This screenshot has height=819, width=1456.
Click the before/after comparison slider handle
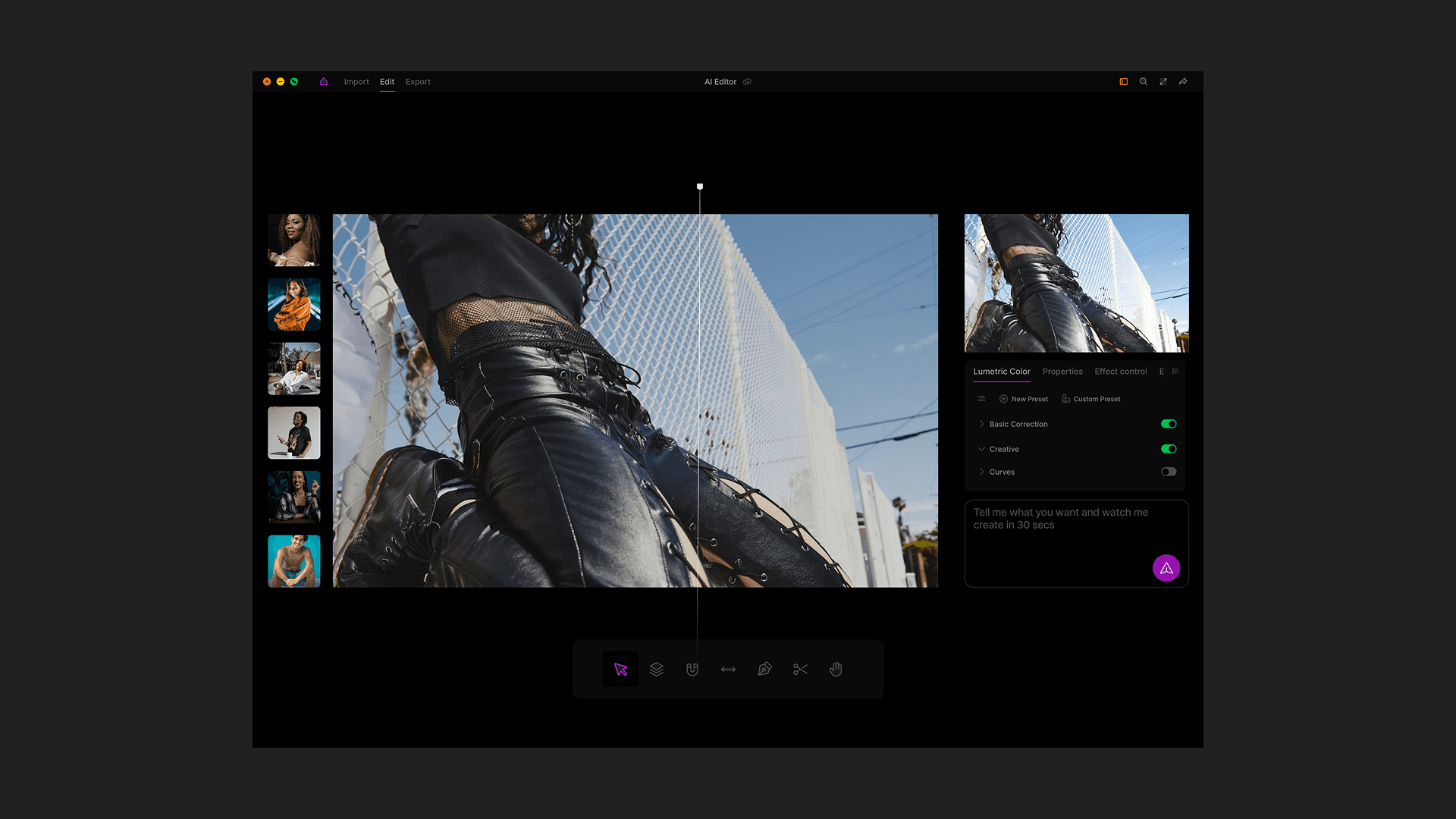point(700,187)
